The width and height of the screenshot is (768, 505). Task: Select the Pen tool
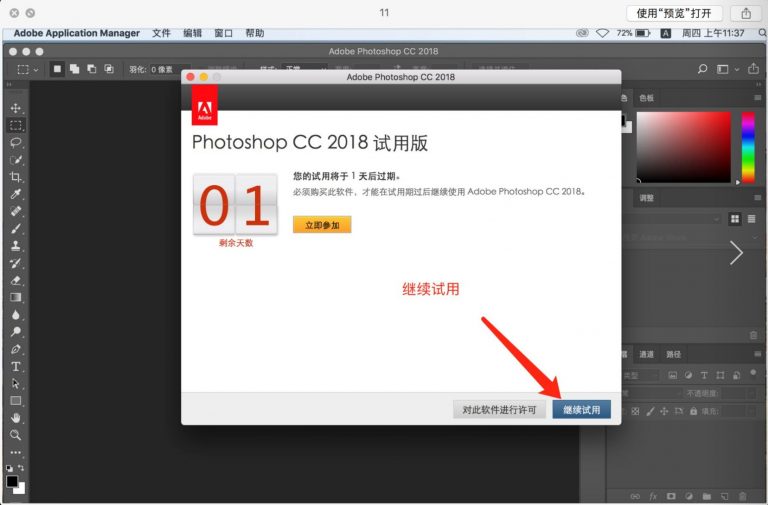(16, 349)
